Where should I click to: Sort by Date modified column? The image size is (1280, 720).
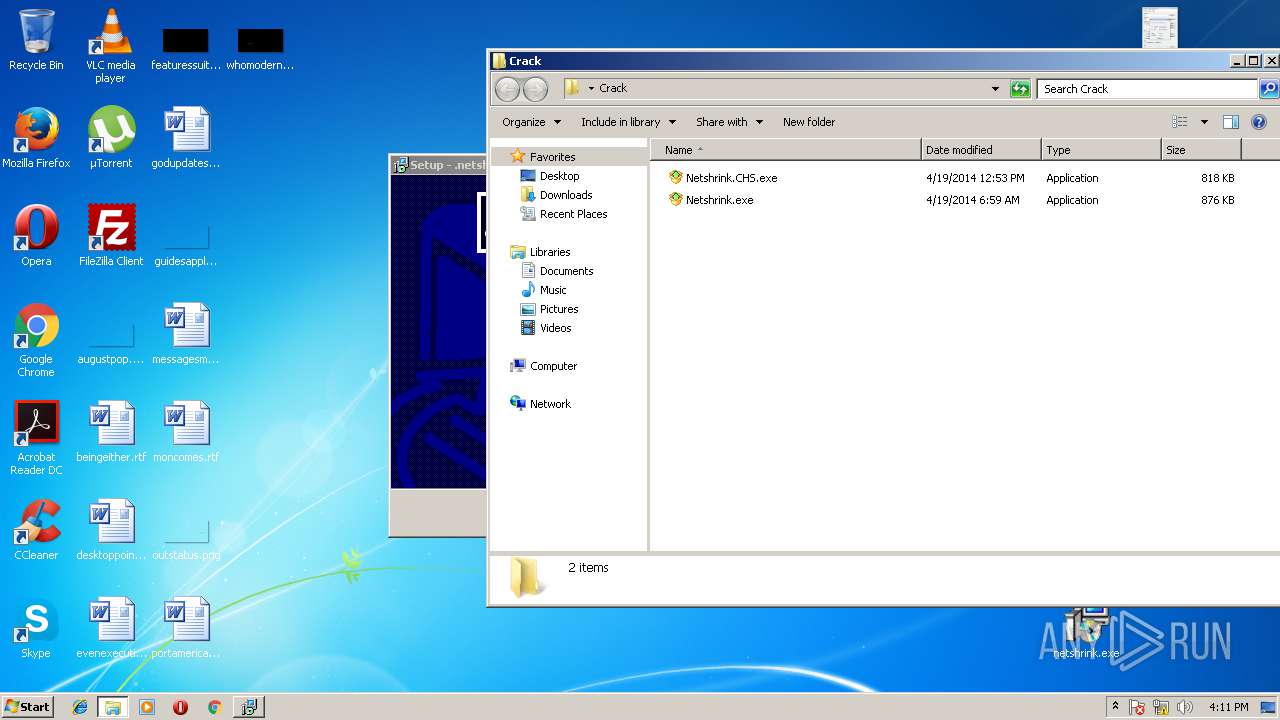(981, 150)
